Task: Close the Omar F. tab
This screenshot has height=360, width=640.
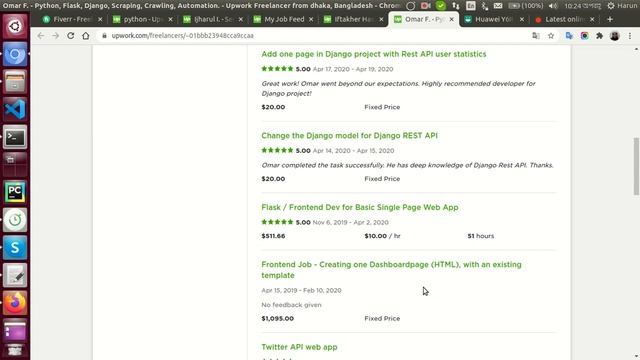Action: (451, 19)
